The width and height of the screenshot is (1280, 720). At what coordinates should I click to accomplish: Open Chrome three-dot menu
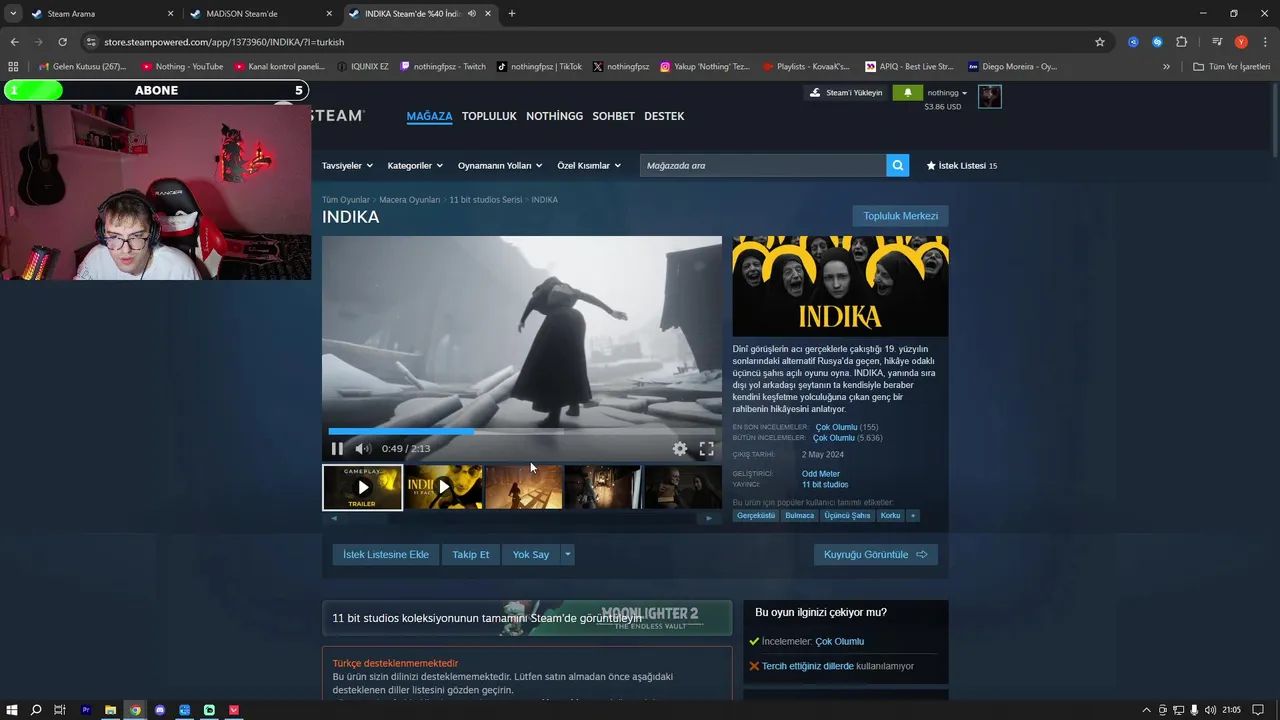point(1265,42)
